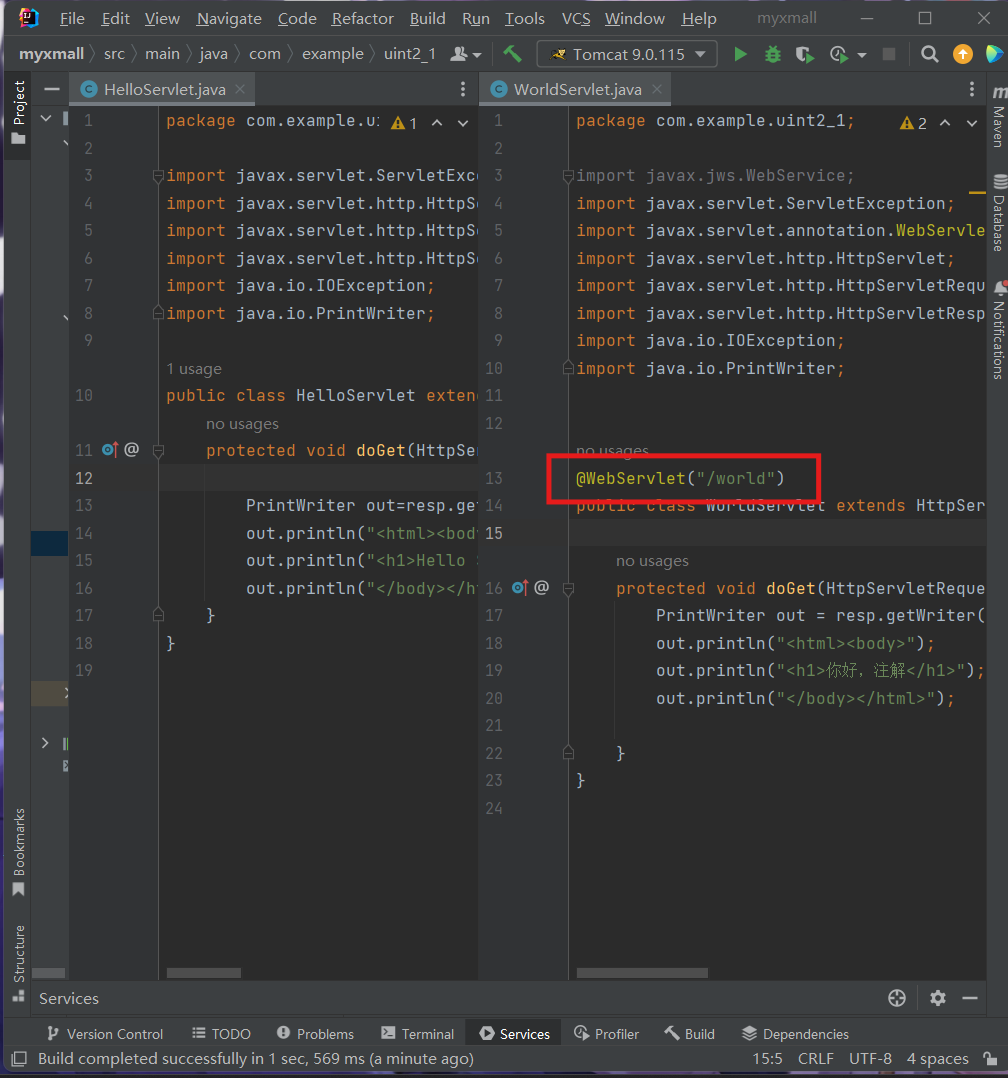The width and height of the screenshot is (1008, 1078).
Task: Open the Bookmarks tool window
Action: 19,852
